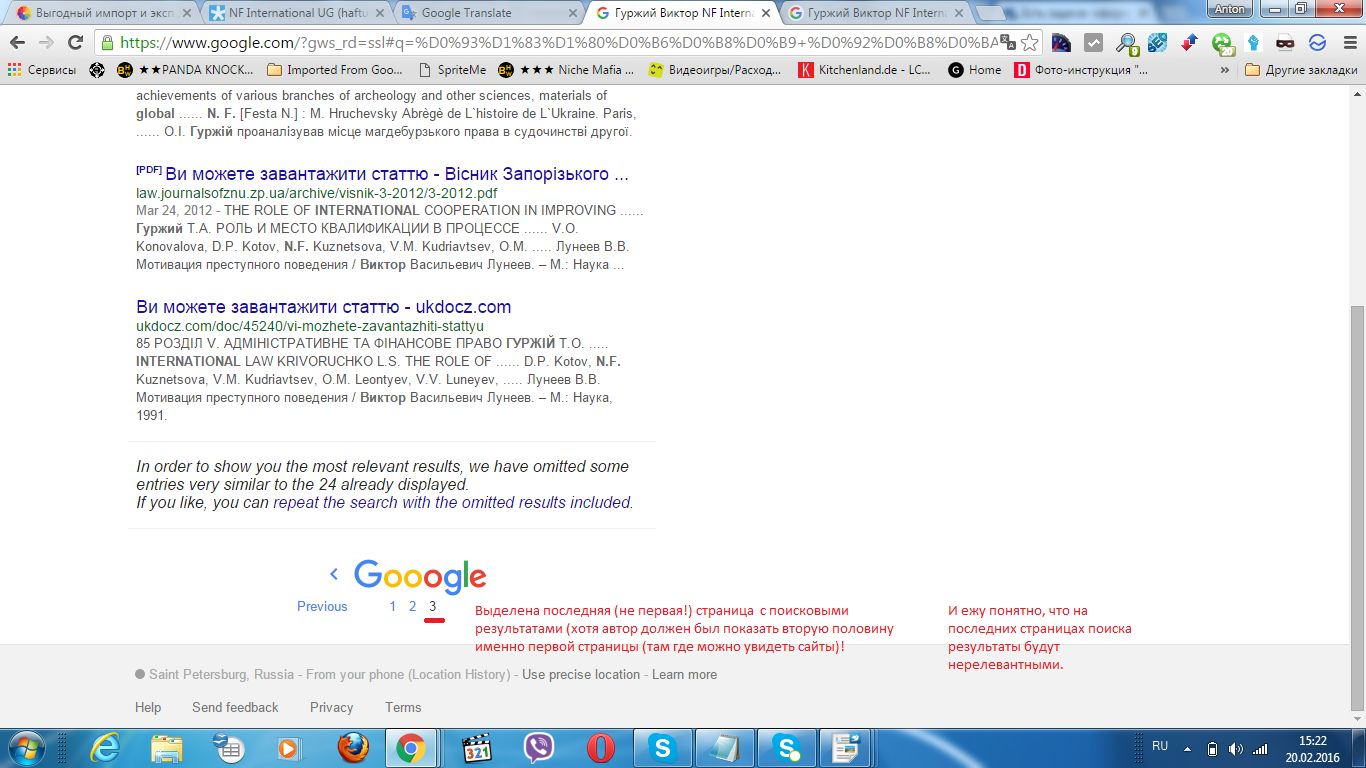Screen dimensions: 1366x768
Task: Launch Opera from the taskbar
Action: pyautogui.click(x=601, y=747)
